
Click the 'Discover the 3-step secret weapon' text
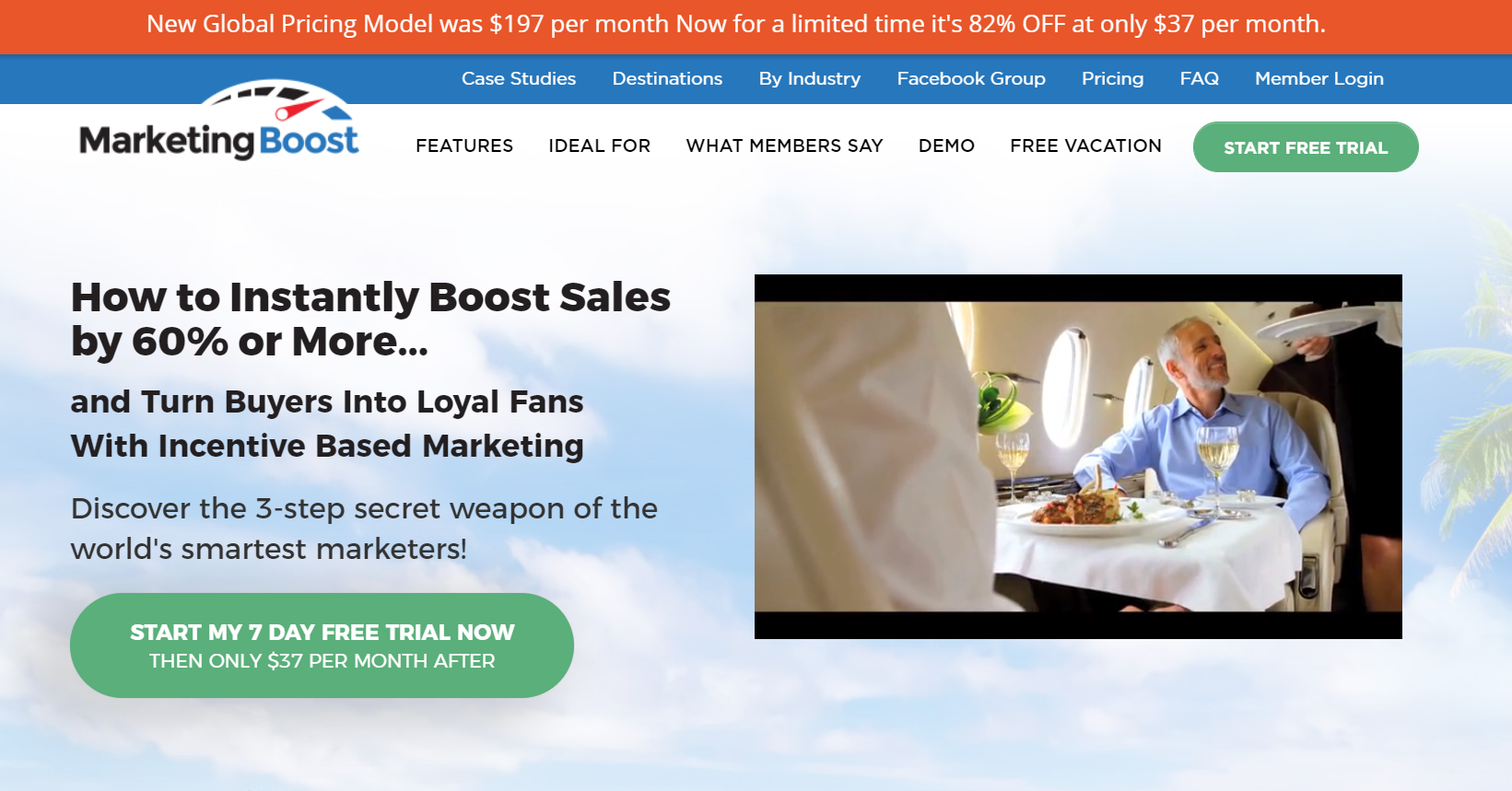(x=364, y=529)
